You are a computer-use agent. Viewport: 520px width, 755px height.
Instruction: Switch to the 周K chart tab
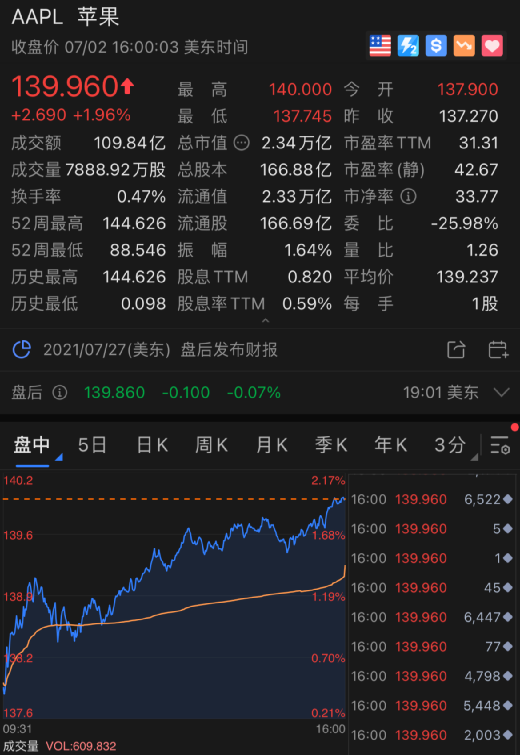212,444
